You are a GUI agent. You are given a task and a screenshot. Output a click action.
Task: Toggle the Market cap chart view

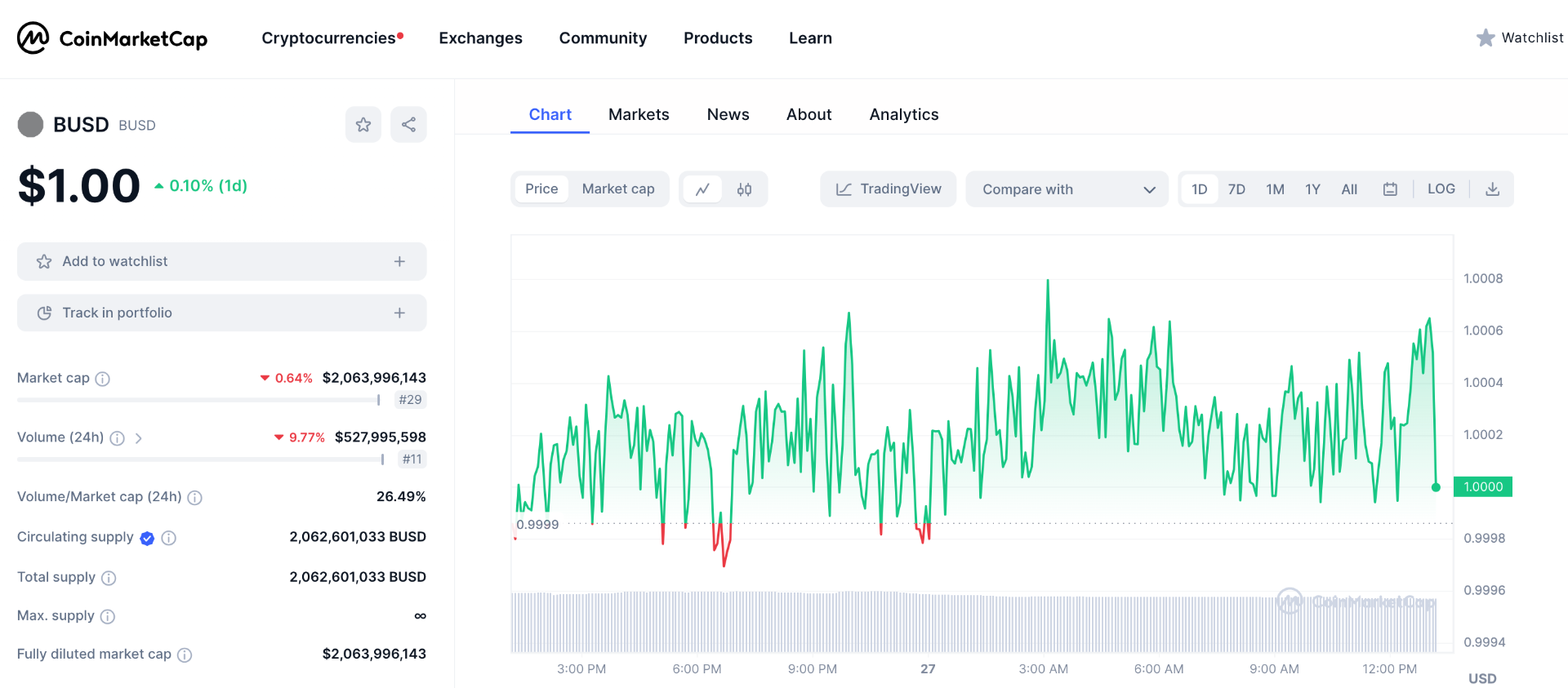[618, 189]
